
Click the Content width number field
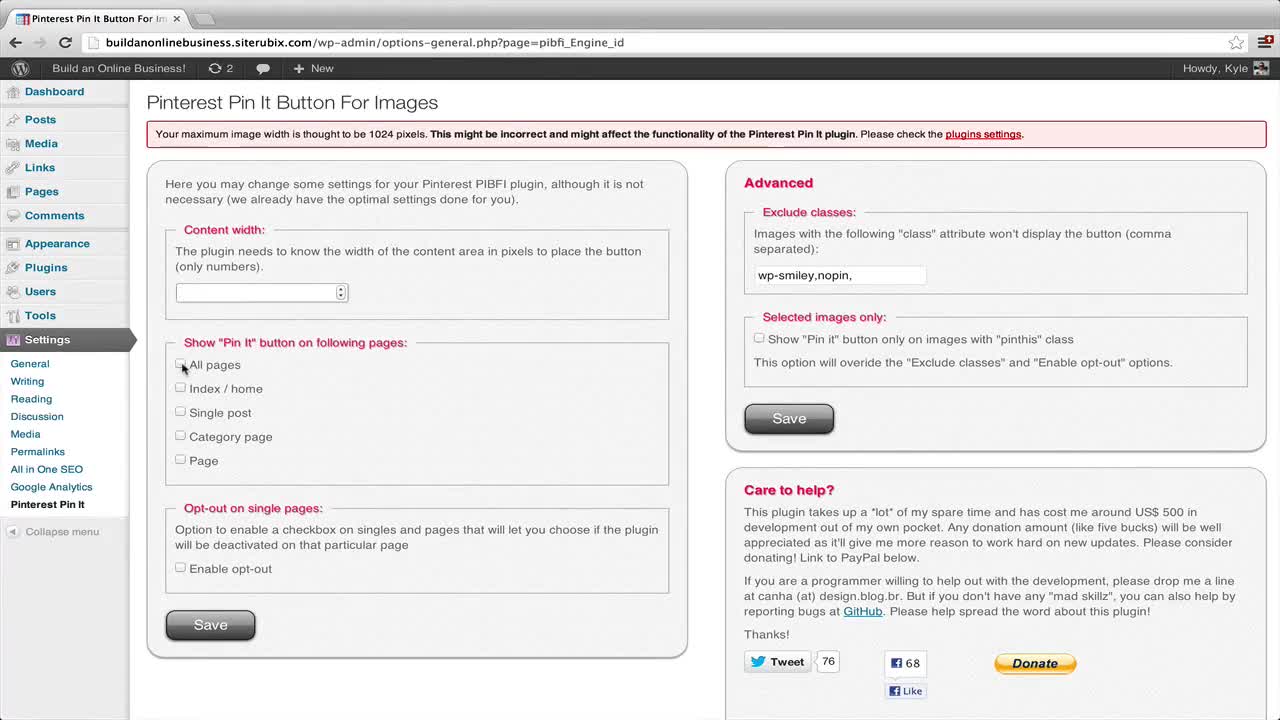tap(262, 293)
